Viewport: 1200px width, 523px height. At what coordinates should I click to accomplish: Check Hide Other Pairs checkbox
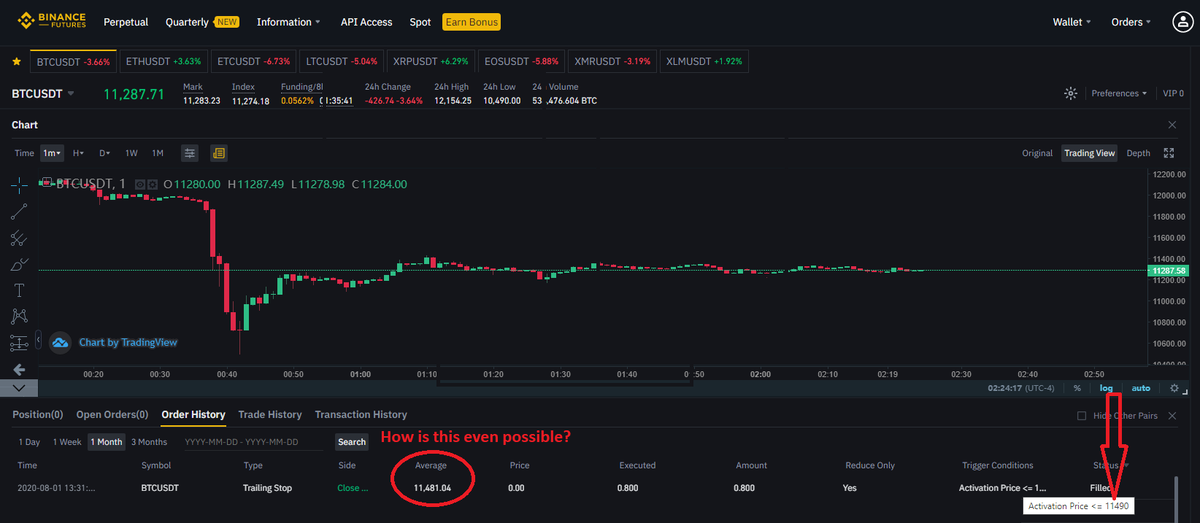pos(1081,415)
